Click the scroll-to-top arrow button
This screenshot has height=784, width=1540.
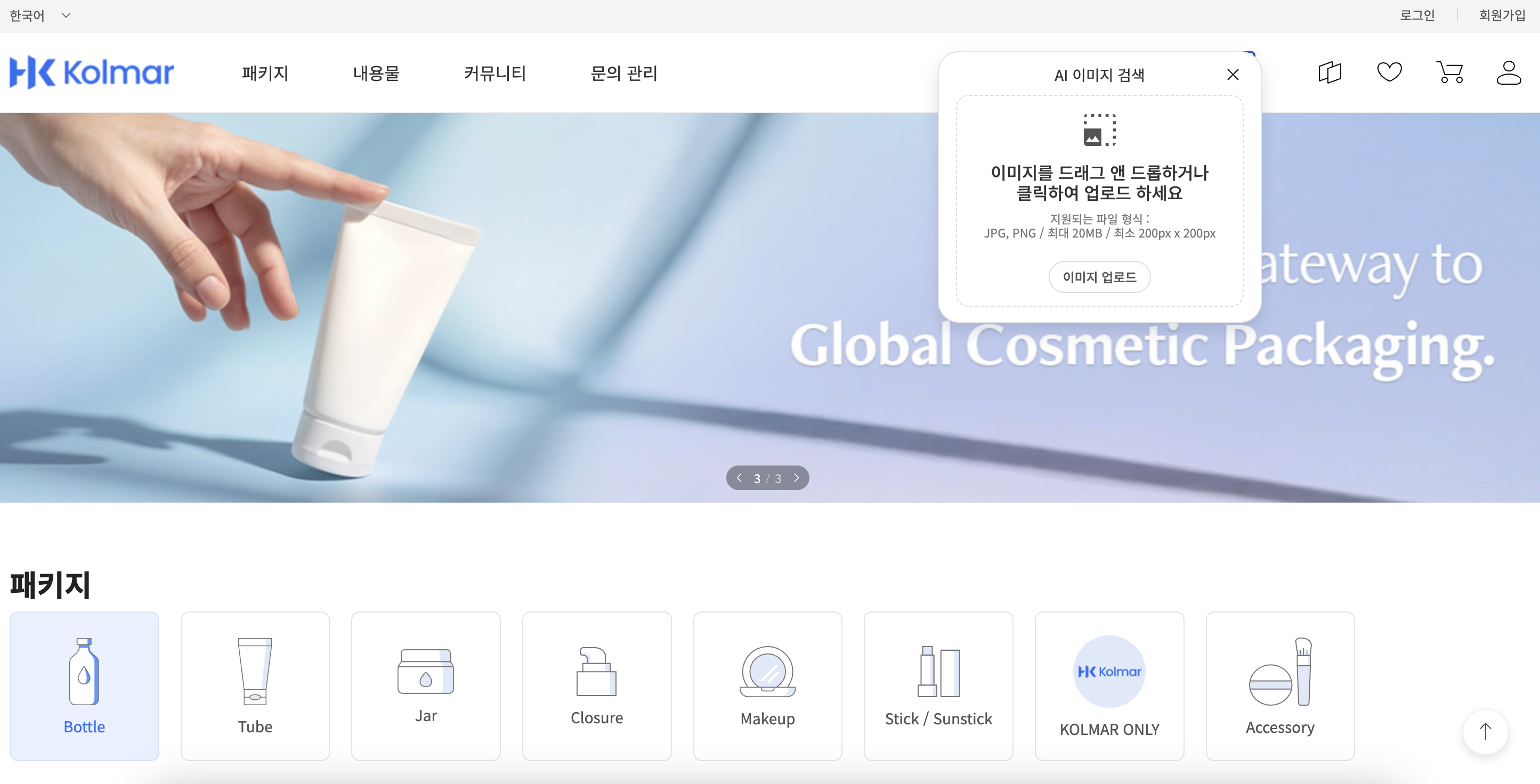tap(1485, 731)
